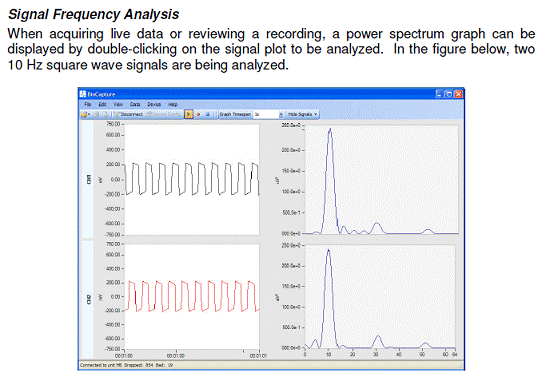Click the BioCapture app icon in the title bar
The height and width of the screenshot is (381, 546).
point(83,94)
